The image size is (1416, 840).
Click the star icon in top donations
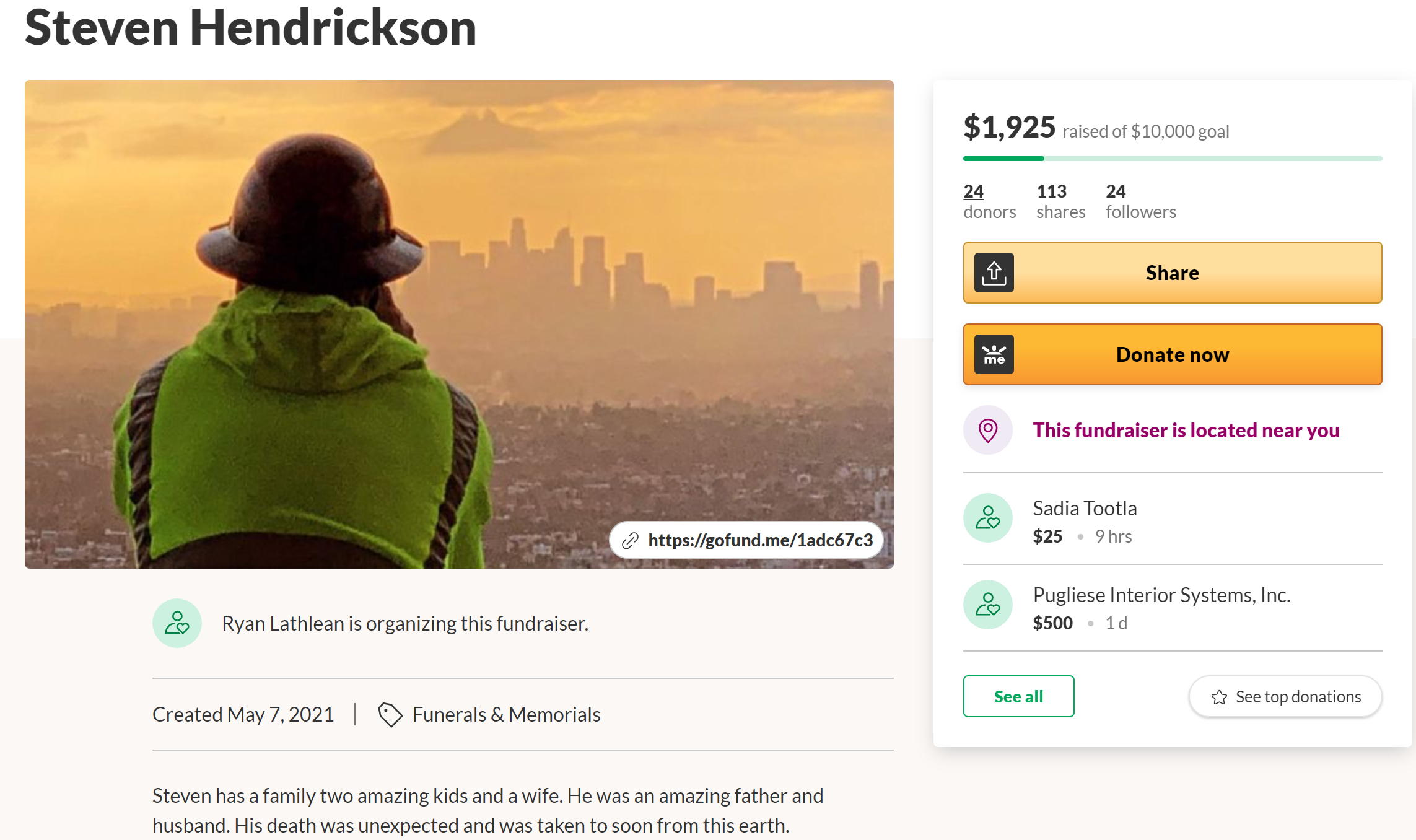pos(1219,697)
